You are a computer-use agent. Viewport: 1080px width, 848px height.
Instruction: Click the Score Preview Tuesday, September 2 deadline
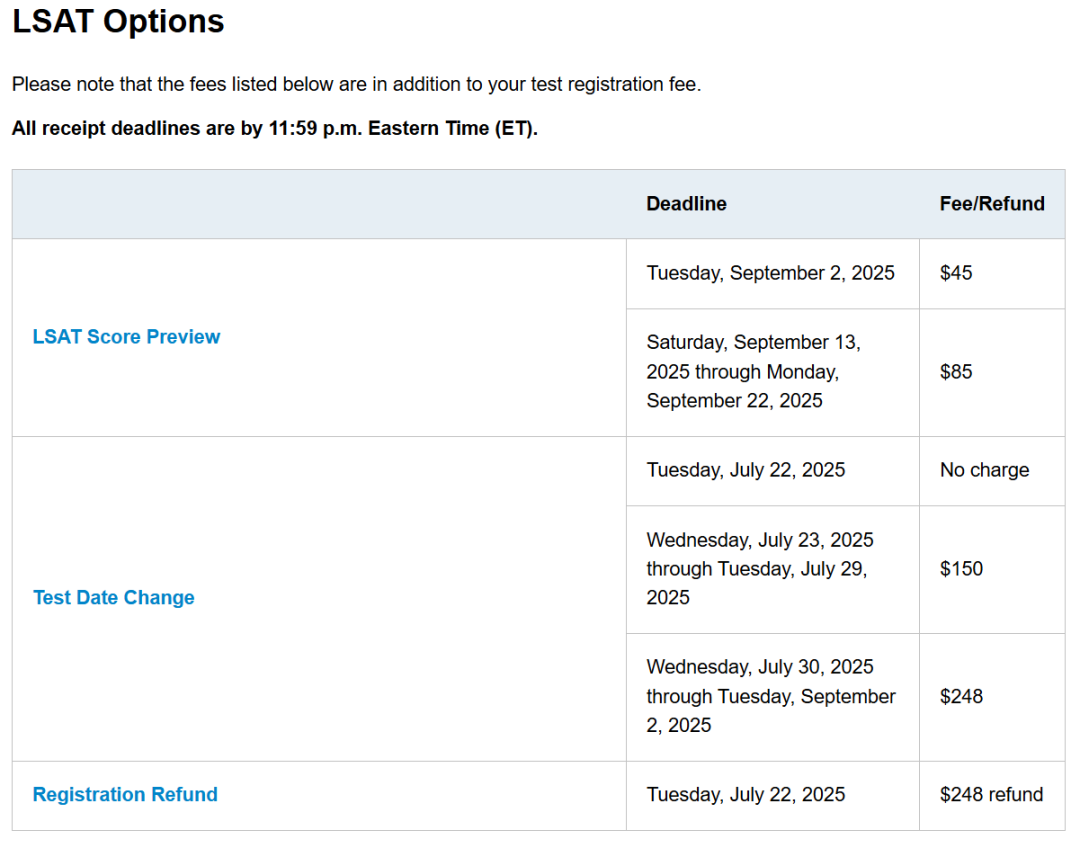click(770, 273)
